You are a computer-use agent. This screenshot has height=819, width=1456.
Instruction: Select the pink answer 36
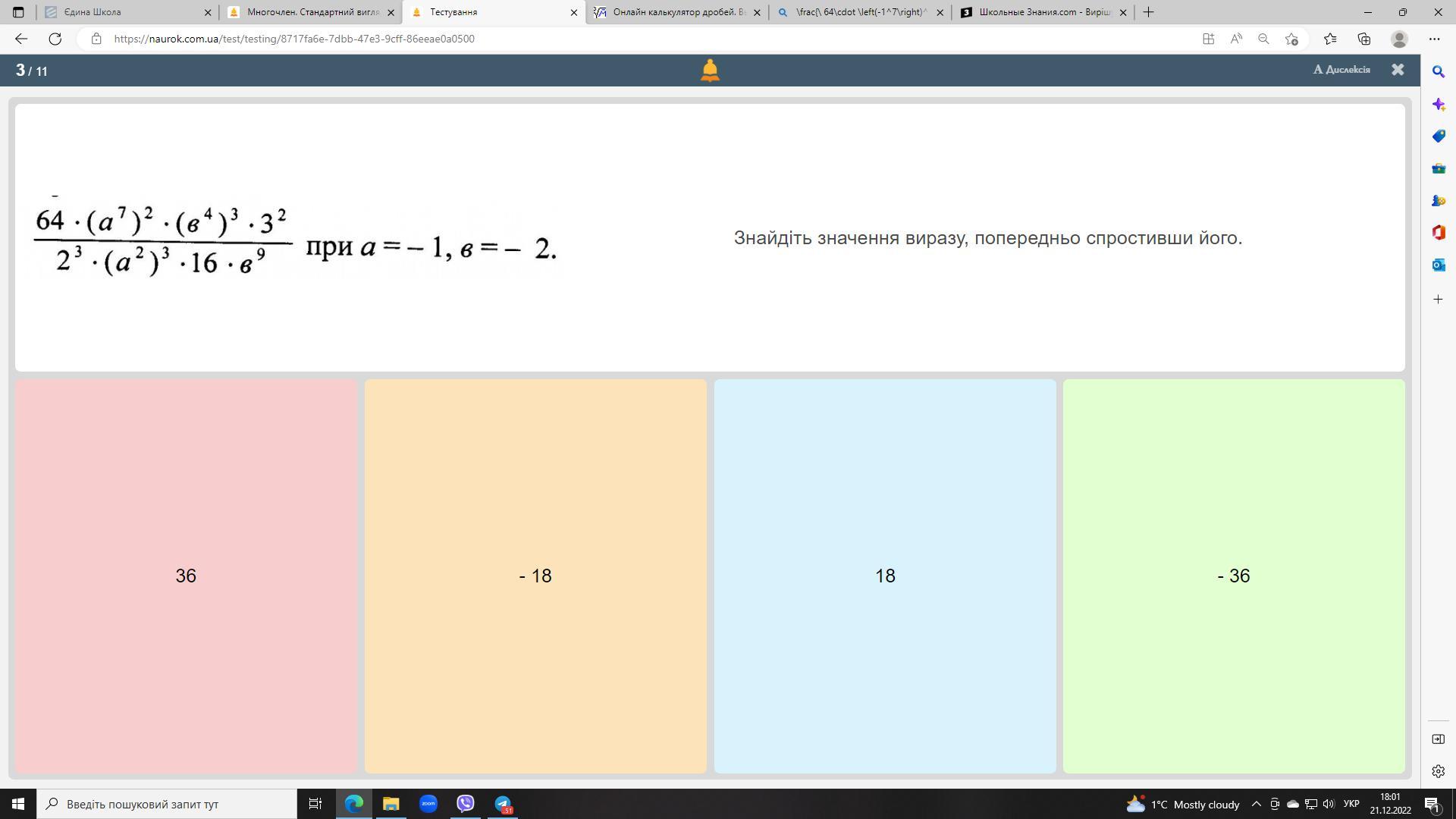coord(186,576)
